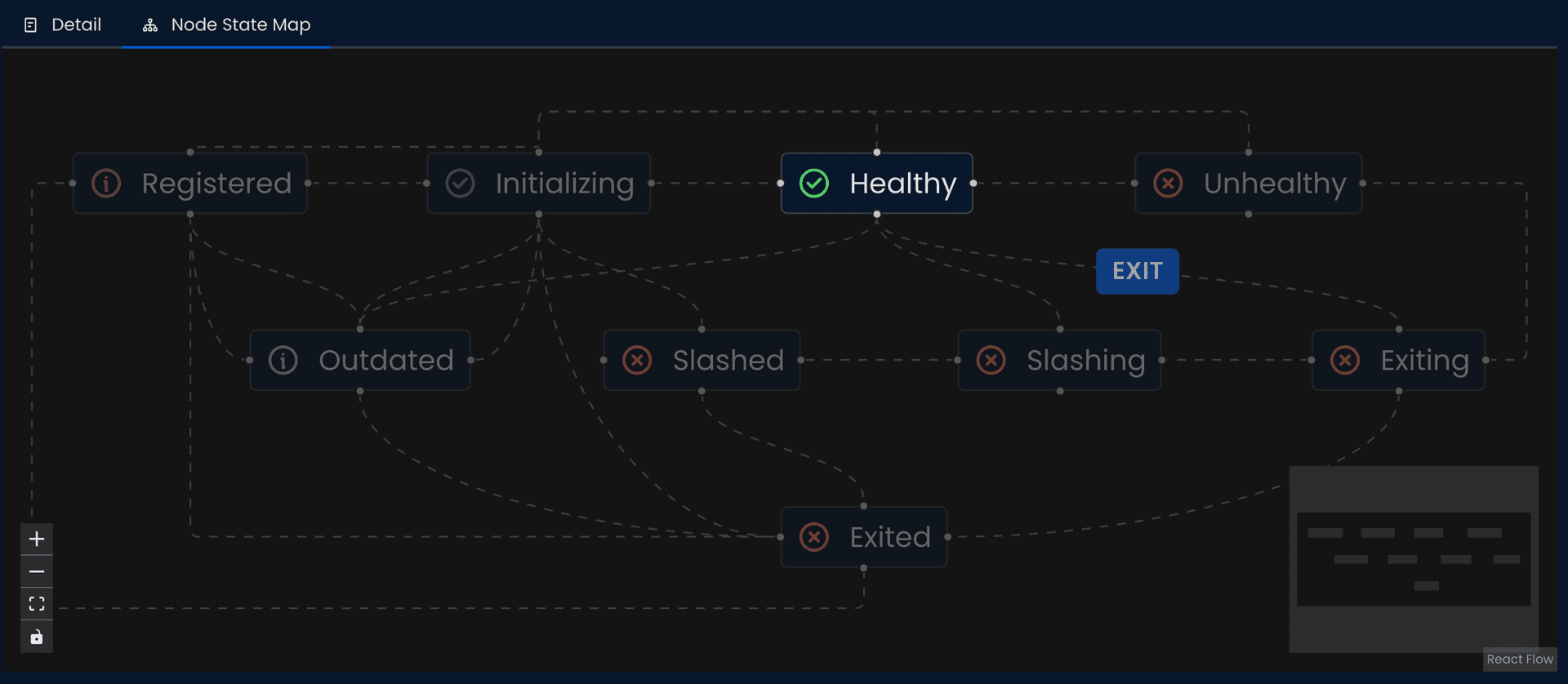Screen dimensions: 1568x684
Task: Click the green check icon on Healthy
Action: pyautogui.click(x=814, y=183)
